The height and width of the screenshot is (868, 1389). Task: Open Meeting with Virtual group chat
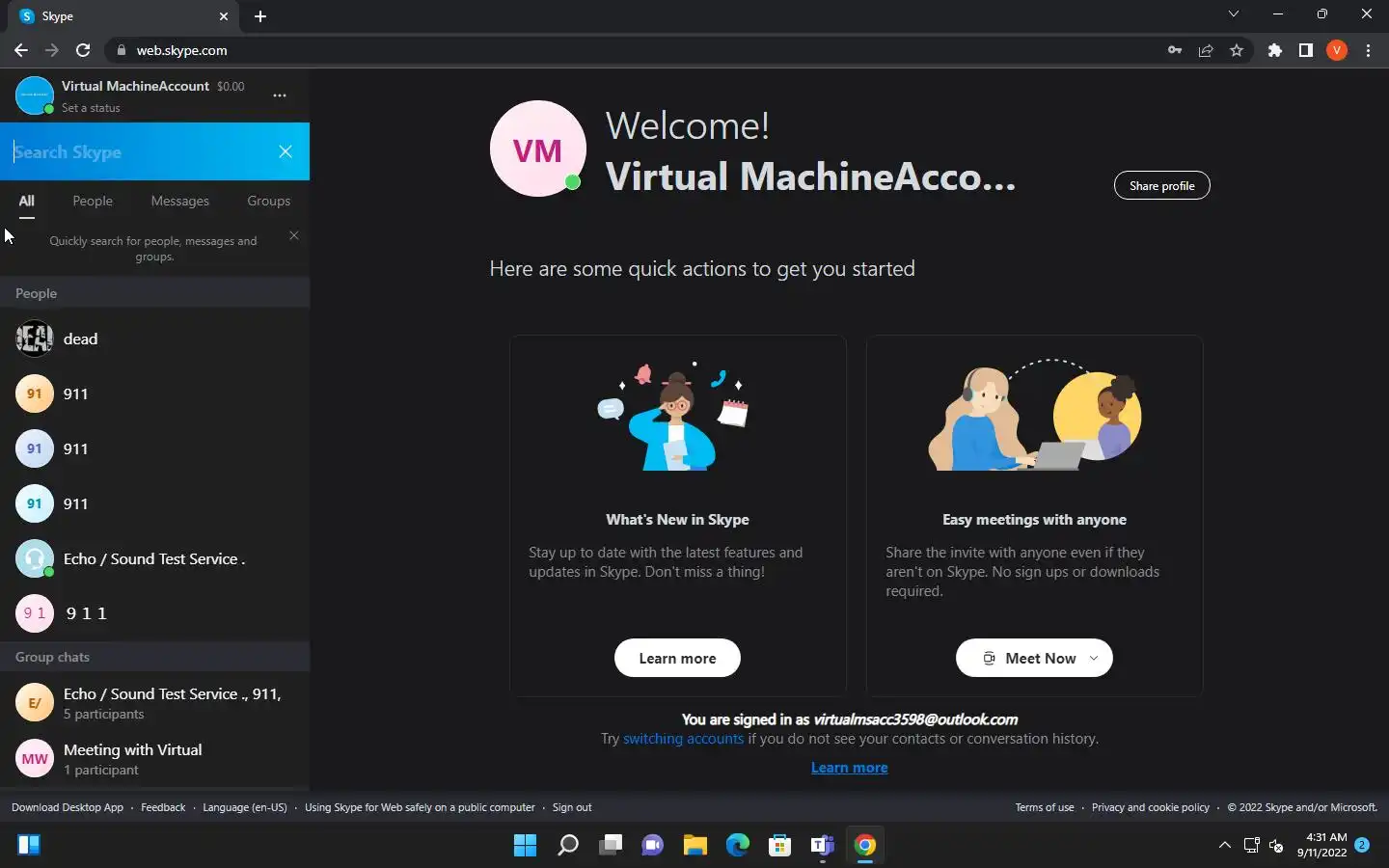[154, 759]
